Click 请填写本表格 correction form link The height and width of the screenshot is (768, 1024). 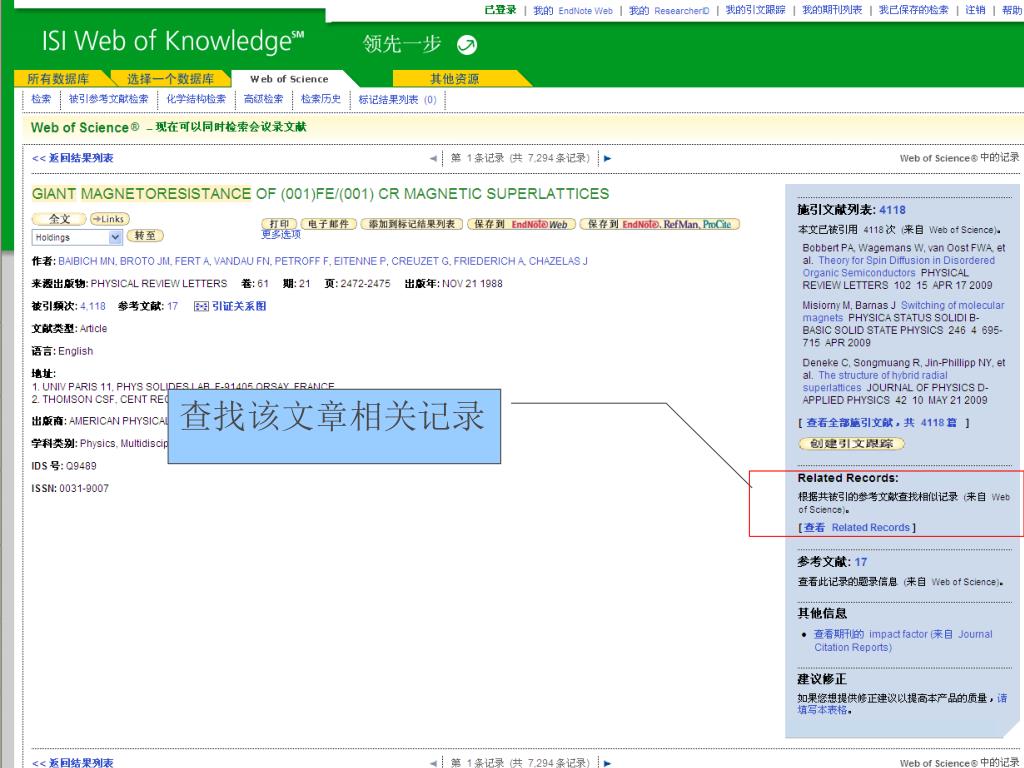pyautogui.click(x=902, y=703)
